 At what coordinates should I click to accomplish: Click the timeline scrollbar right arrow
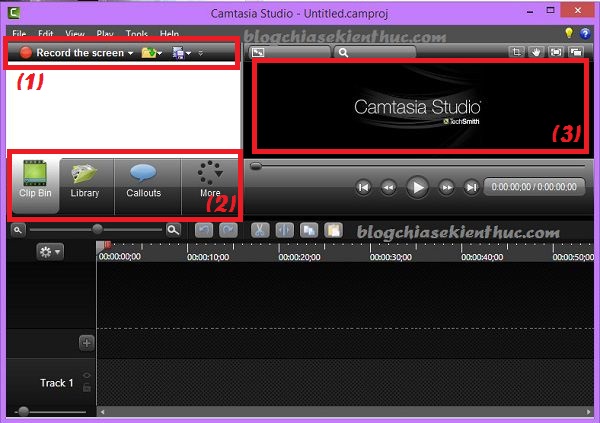point(589,412)
